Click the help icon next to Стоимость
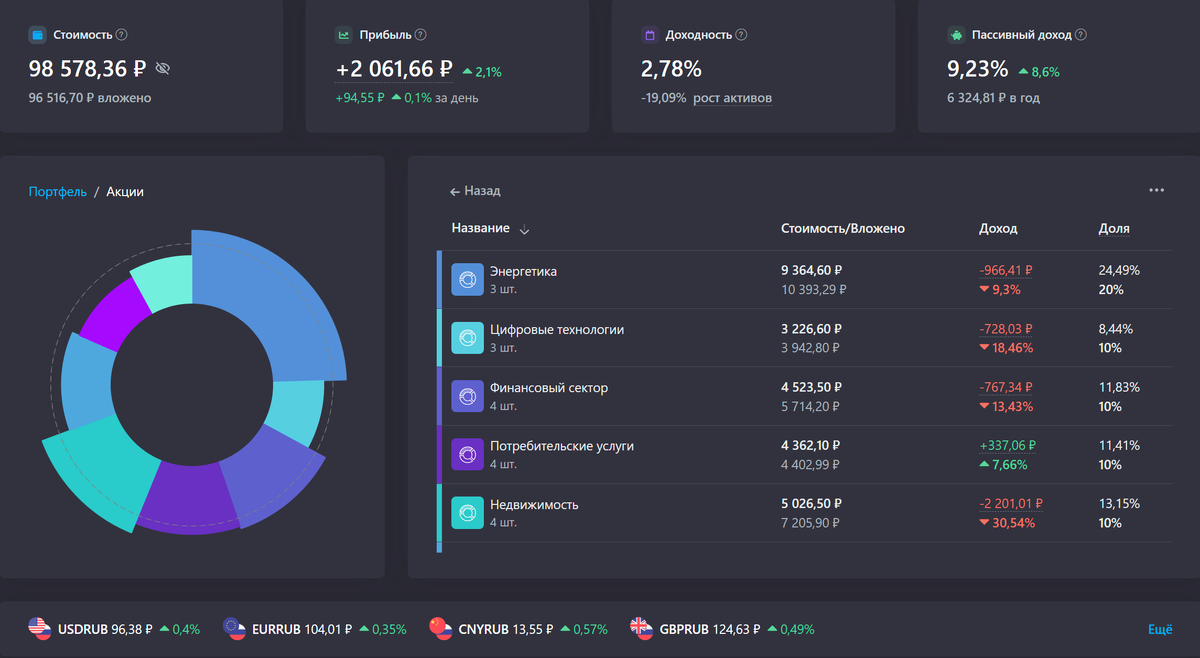The height and width of the screenshot is (658, 1200). pyautogui.click(x=122, y=35)
